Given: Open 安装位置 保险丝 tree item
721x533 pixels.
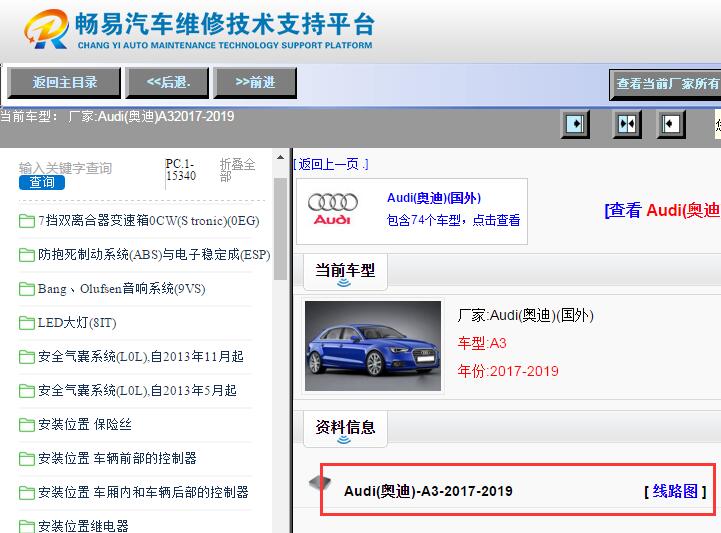Looking at the screenshot, I should pos(84,425).
